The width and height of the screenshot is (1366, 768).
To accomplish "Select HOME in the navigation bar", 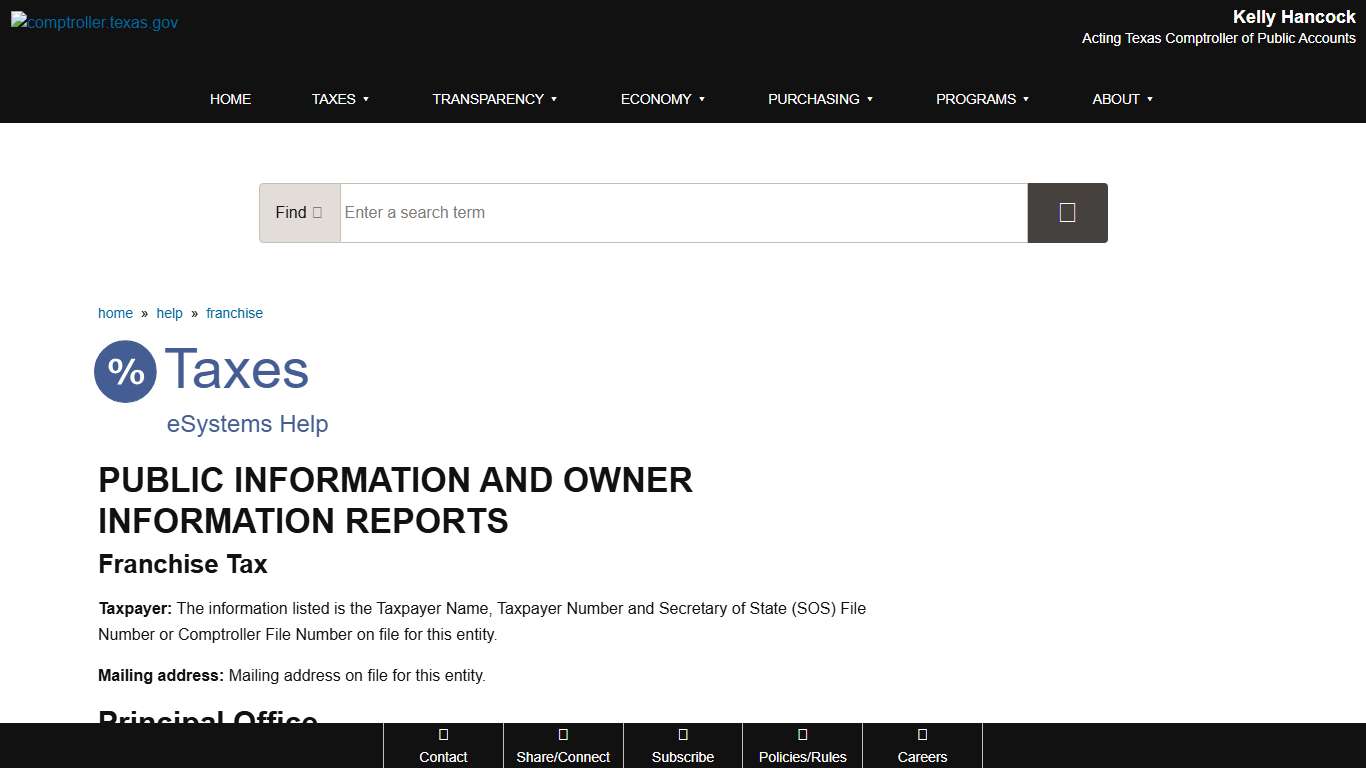I will (x=230, y=99).
